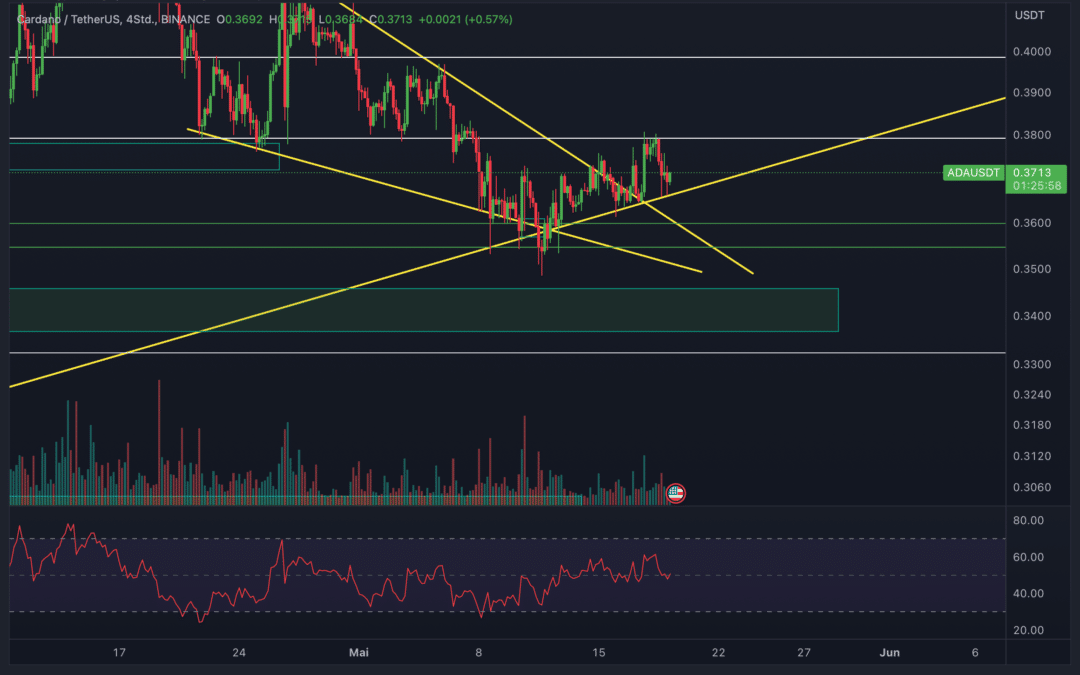Viewport: 1080px width, 675px height.
Task: Select the 0.3400 price axis label
Action: pyautogui.click(x=1032, y=316)
